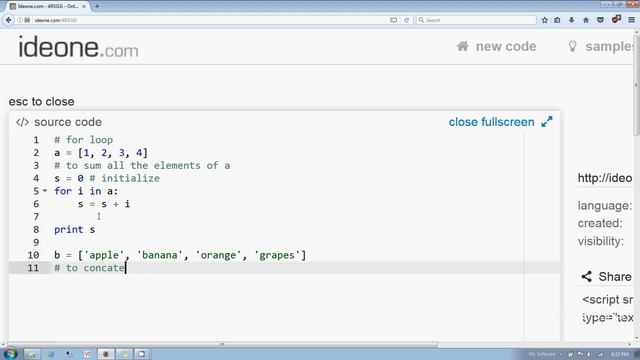Click the '<script sr' embed code text
The image size is (640, 360).
click(x=607, y=300)
